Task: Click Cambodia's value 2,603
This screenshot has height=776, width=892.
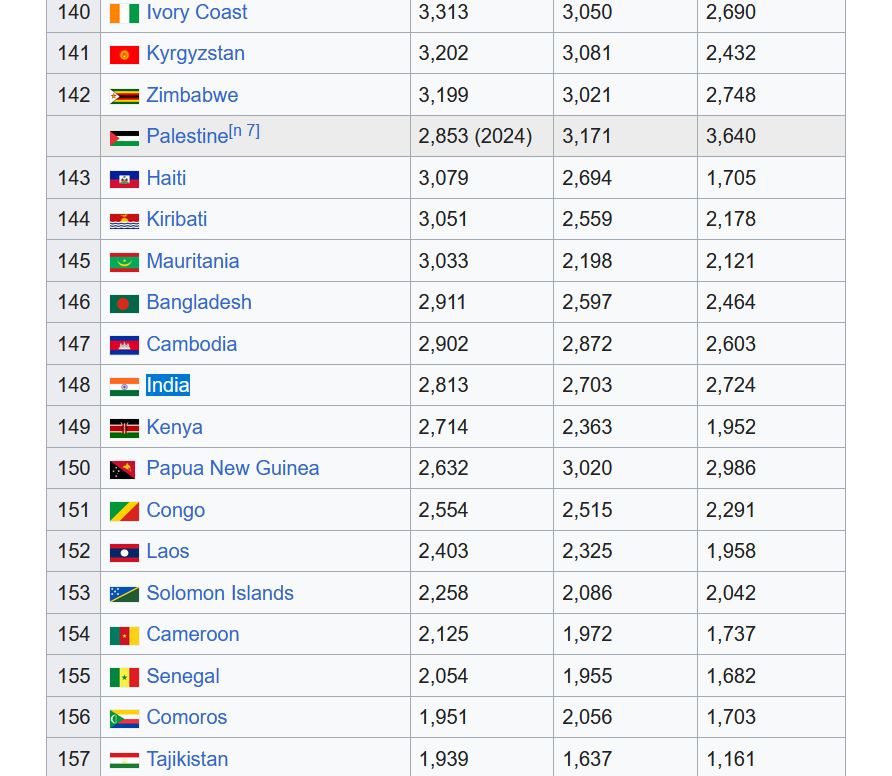Action: [x=731, y=344]
